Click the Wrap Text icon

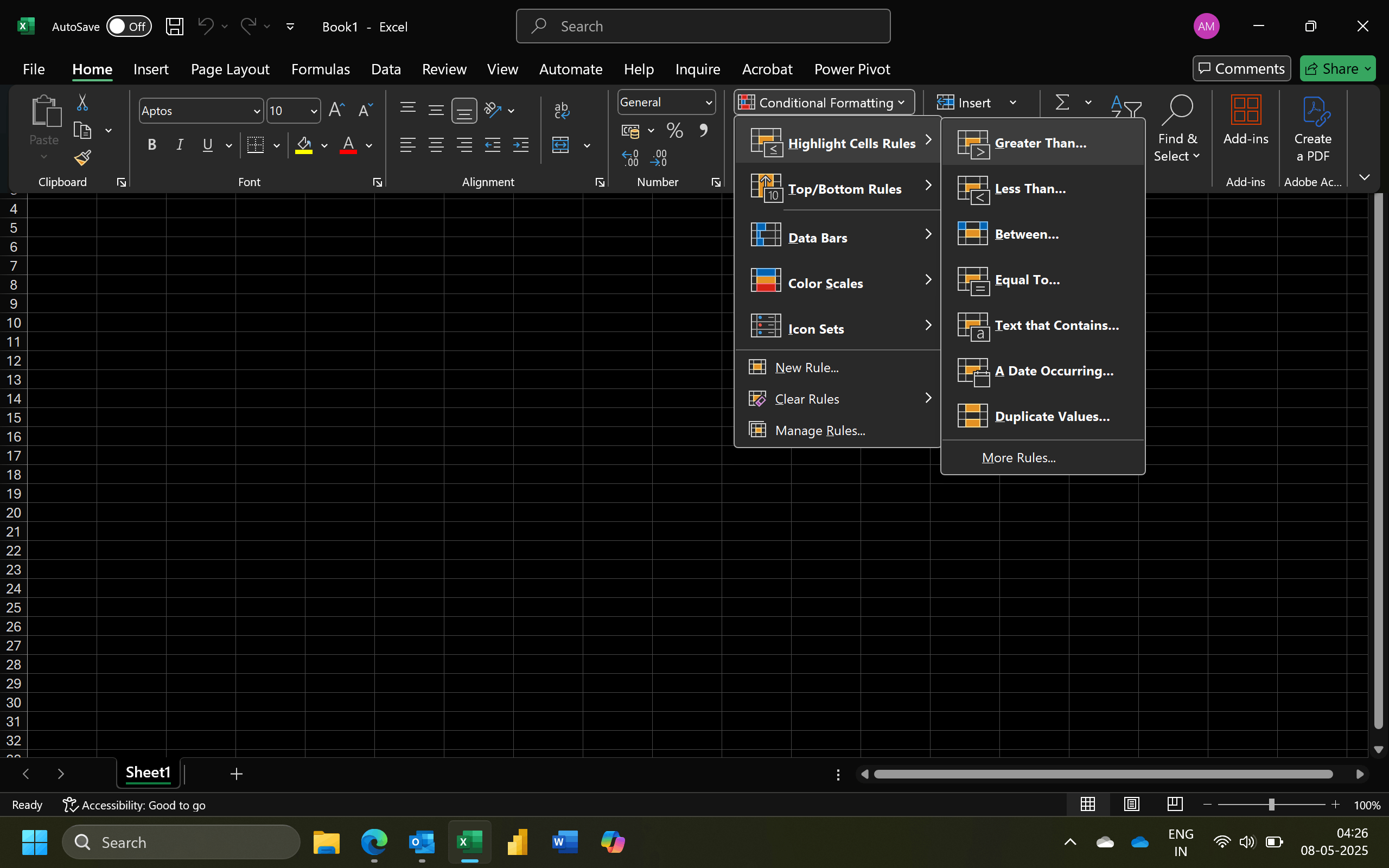tap(562, 110)
